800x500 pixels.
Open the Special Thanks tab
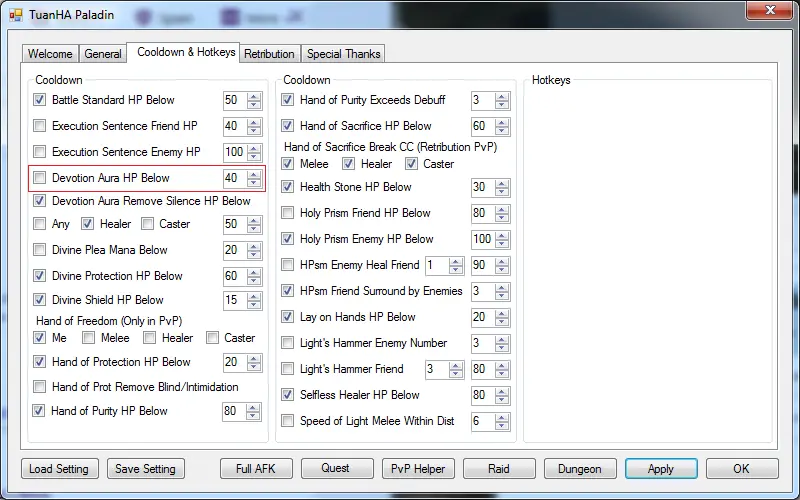343,54
